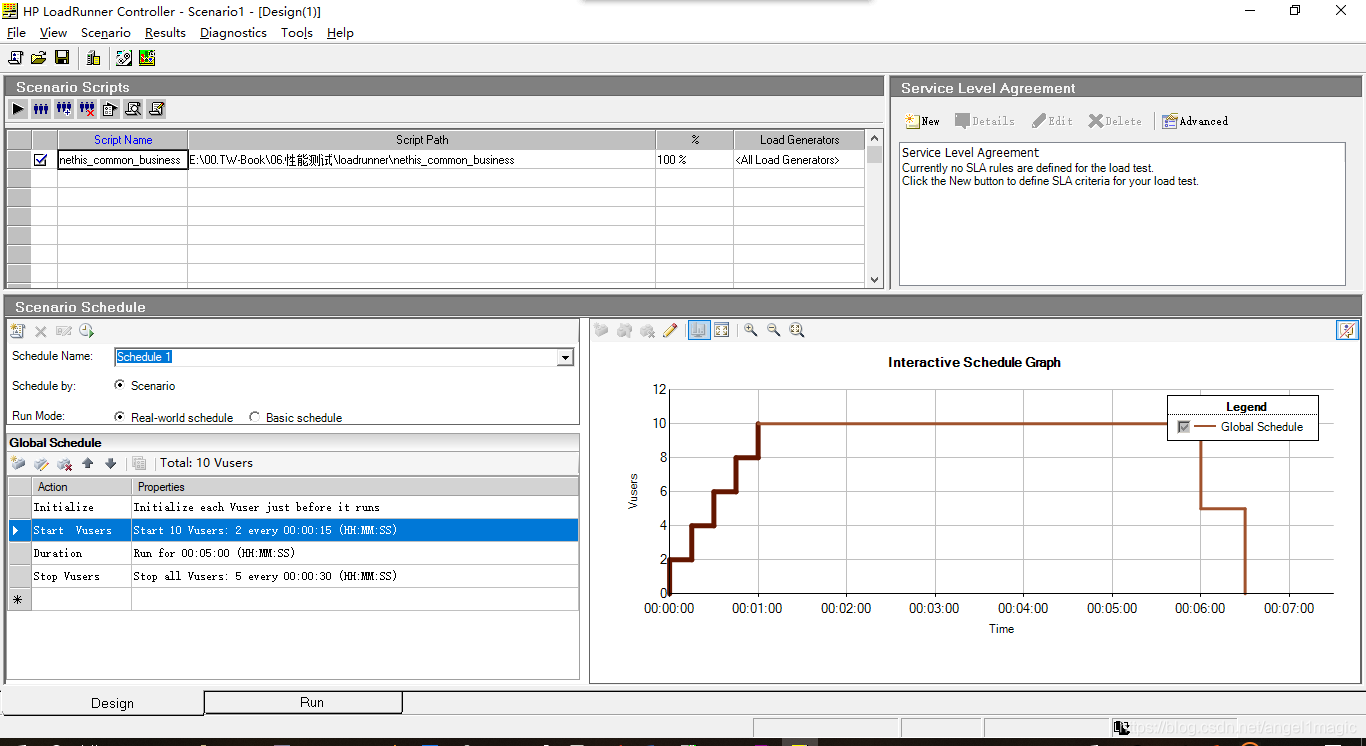Screen dimensions: 1366x746
Task: Zoom in on the schedule graph
Action: [x=750, y=330]
